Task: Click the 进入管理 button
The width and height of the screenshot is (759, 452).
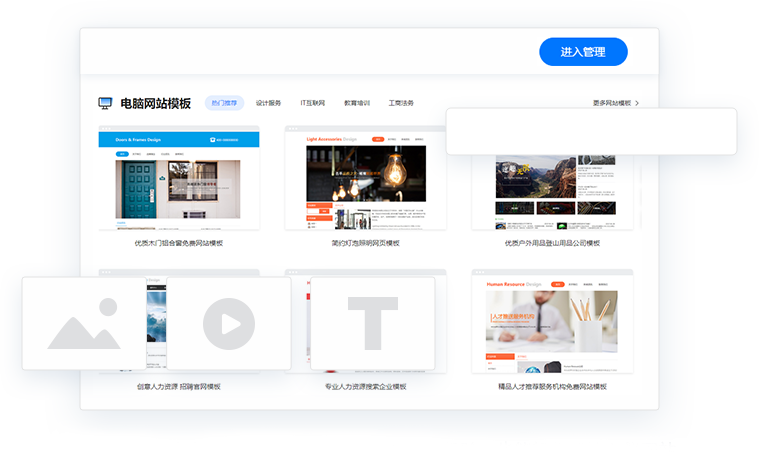Action: [x=583, y=52]
